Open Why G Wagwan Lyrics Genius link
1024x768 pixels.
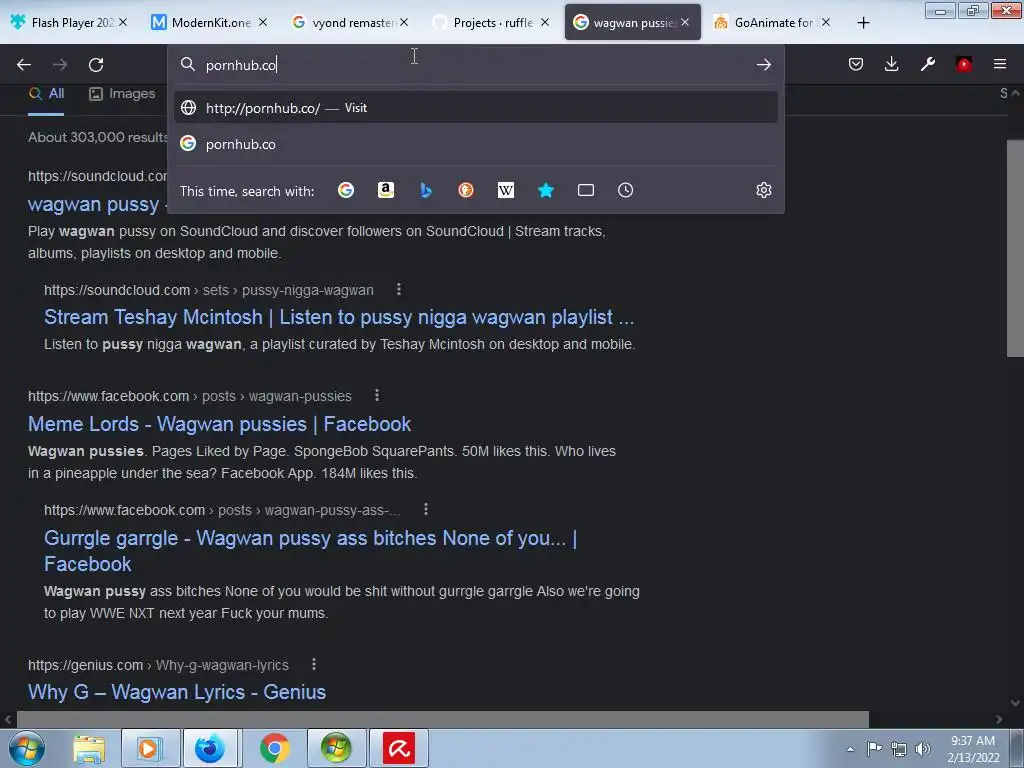(x=177, y=692)
